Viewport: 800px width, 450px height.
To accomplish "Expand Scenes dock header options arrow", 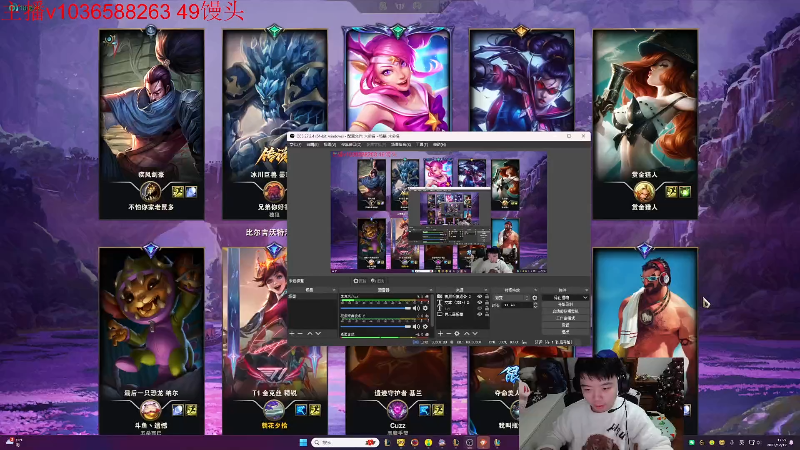I will [x=334, y=290].
